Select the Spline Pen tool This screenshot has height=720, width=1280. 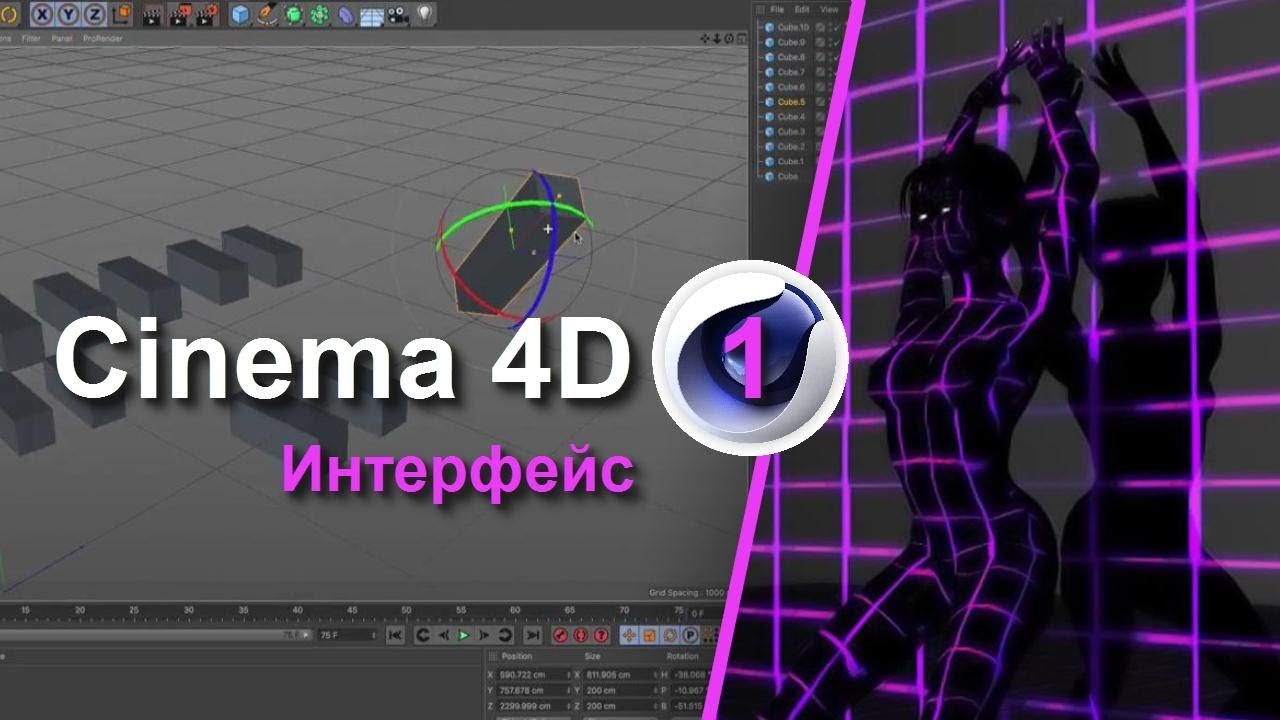[267, 14]
